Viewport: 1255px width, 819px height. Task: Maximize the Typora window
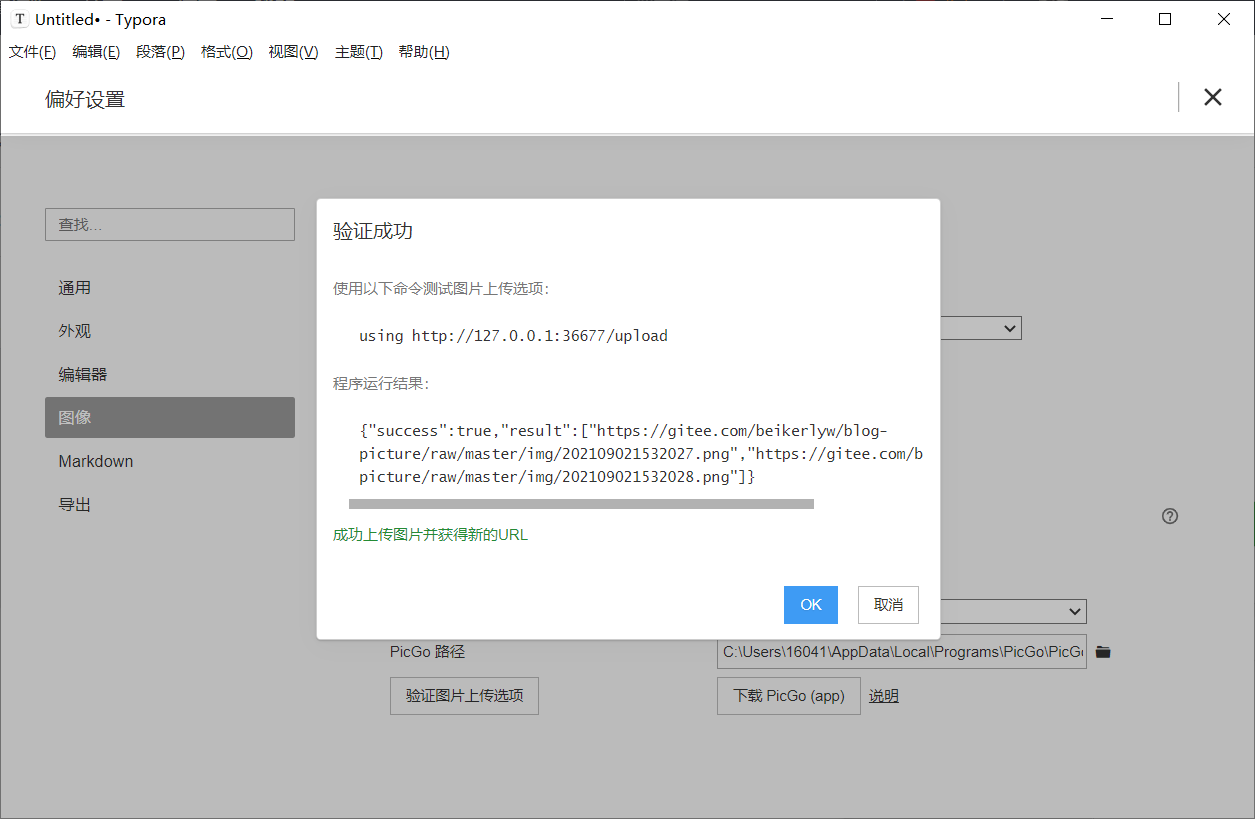1165,19
